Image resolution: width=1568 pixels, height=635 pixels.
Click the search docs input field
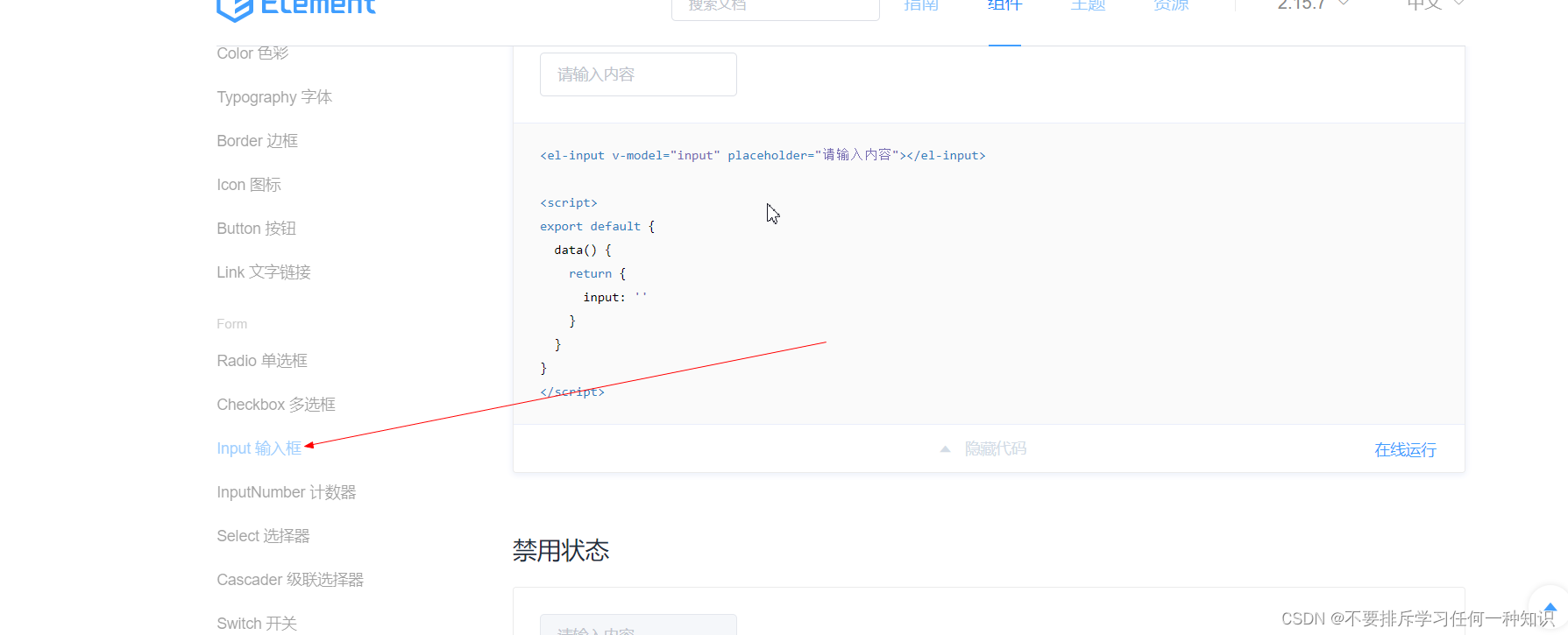pos(776,9)
